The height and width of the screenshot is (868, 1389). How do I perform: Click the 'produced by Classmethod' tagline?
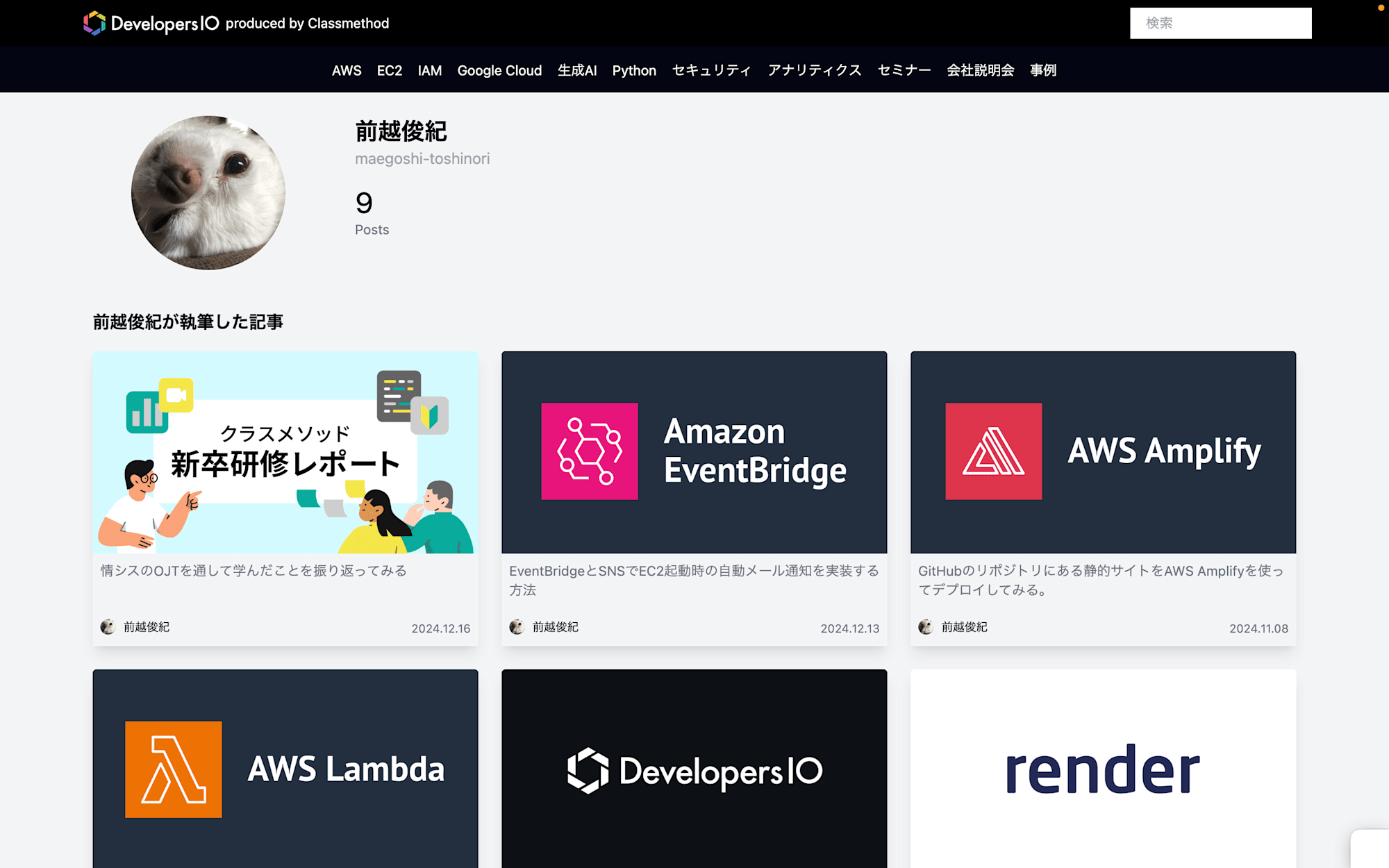click(x=307, y=24)
